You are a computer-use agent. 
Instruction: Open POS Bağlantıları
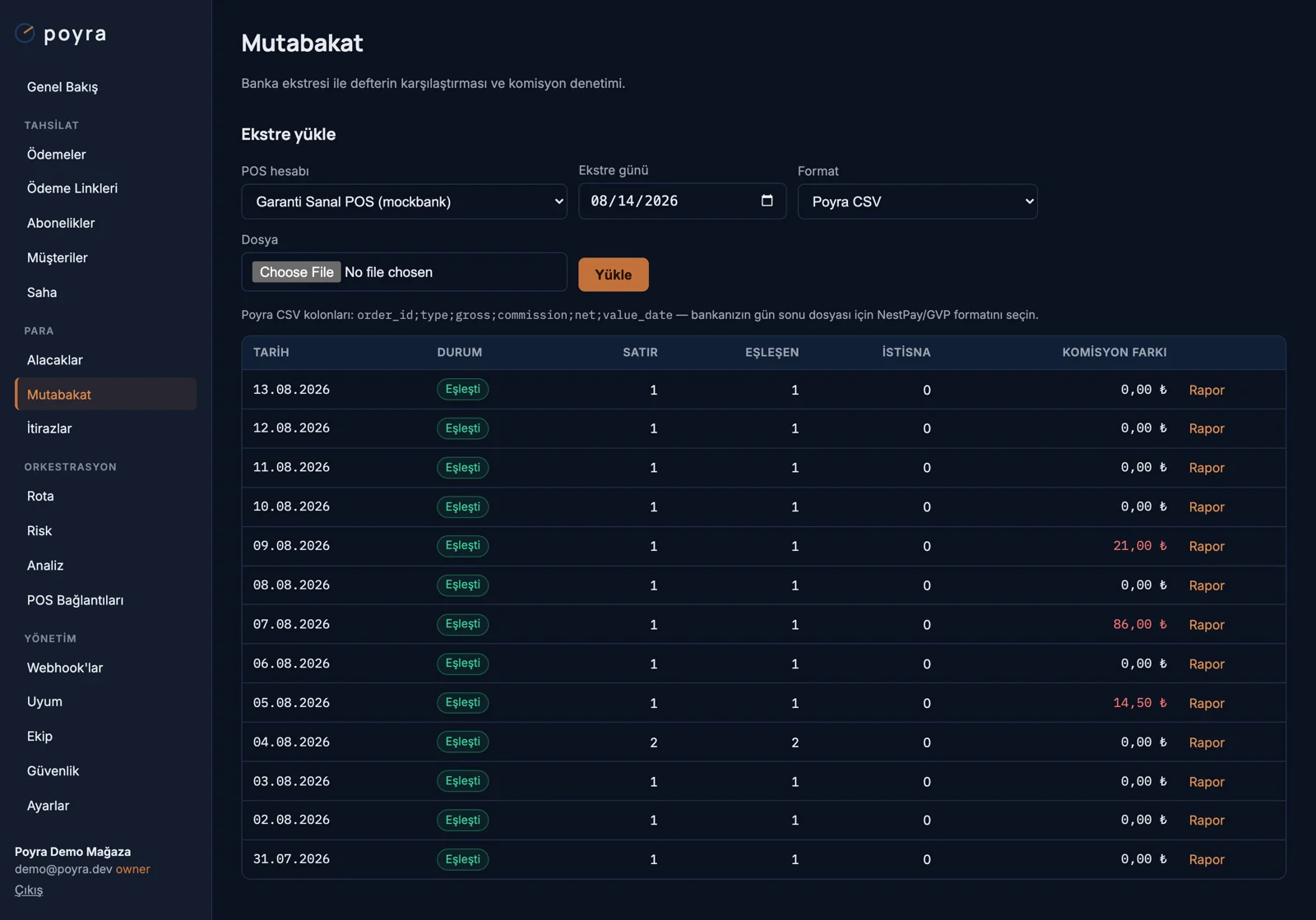(76, 600)
